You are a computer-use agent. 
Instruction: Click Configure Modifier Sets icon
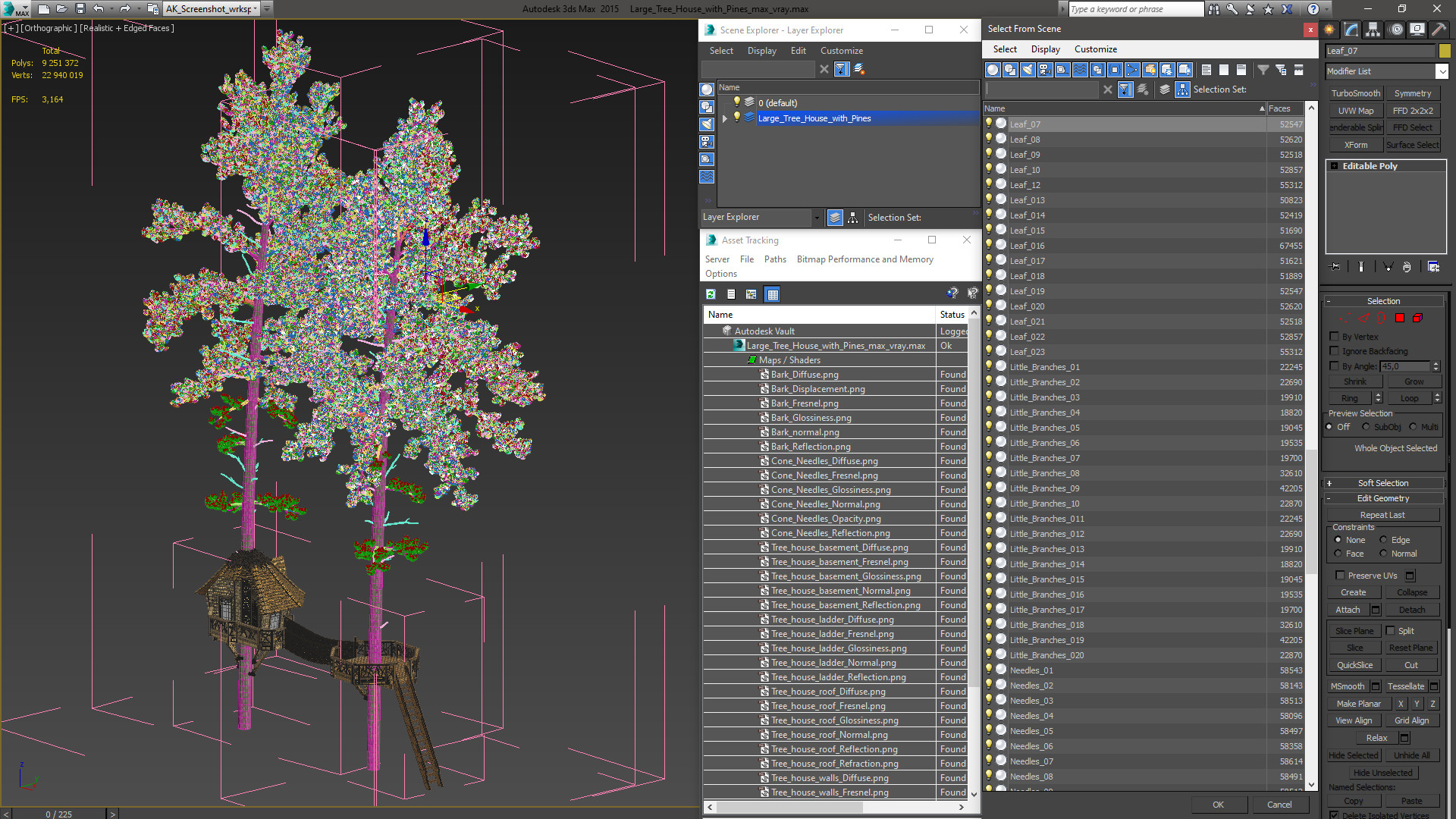pos(1433,267)
